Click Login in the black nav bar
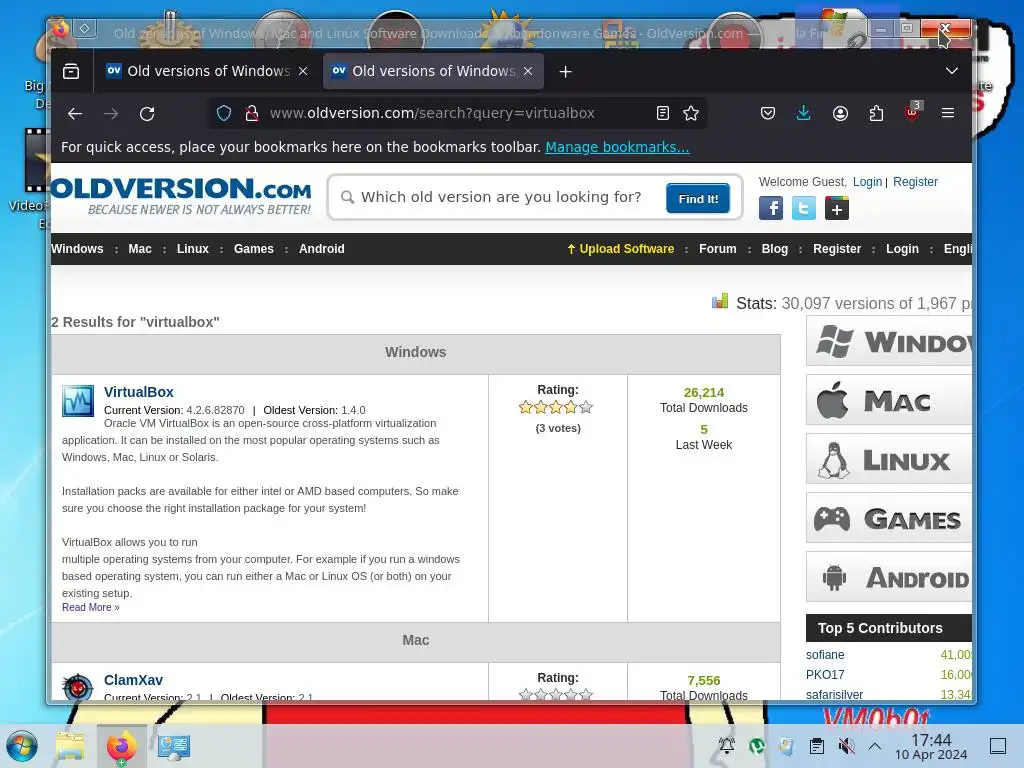Screen dimensions: 1024x768 pos(902,249)
